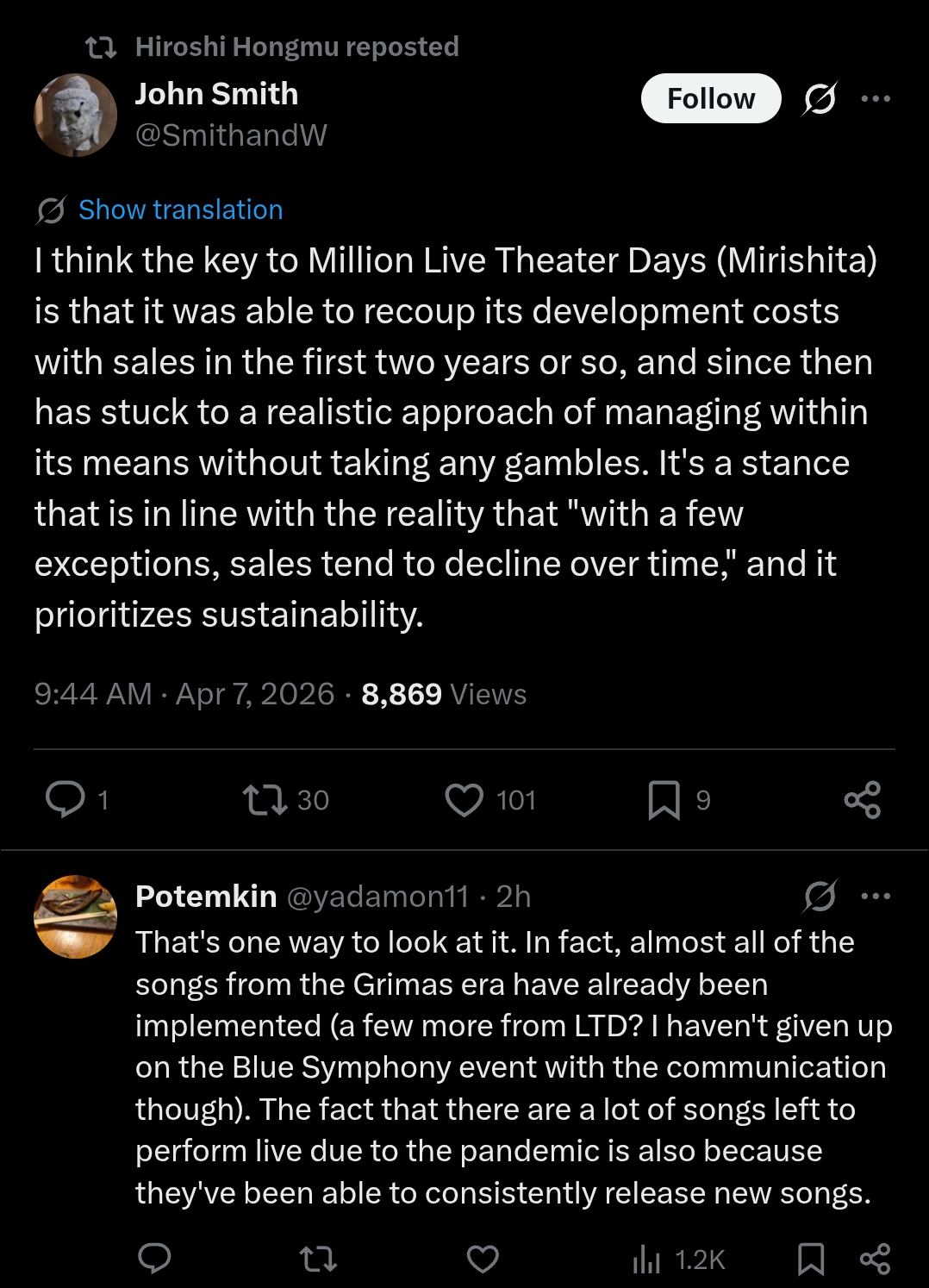Viewport: 929px width, 1288px height.
Task: Open the @SmithandW handle
Action: tap(231, 135)
